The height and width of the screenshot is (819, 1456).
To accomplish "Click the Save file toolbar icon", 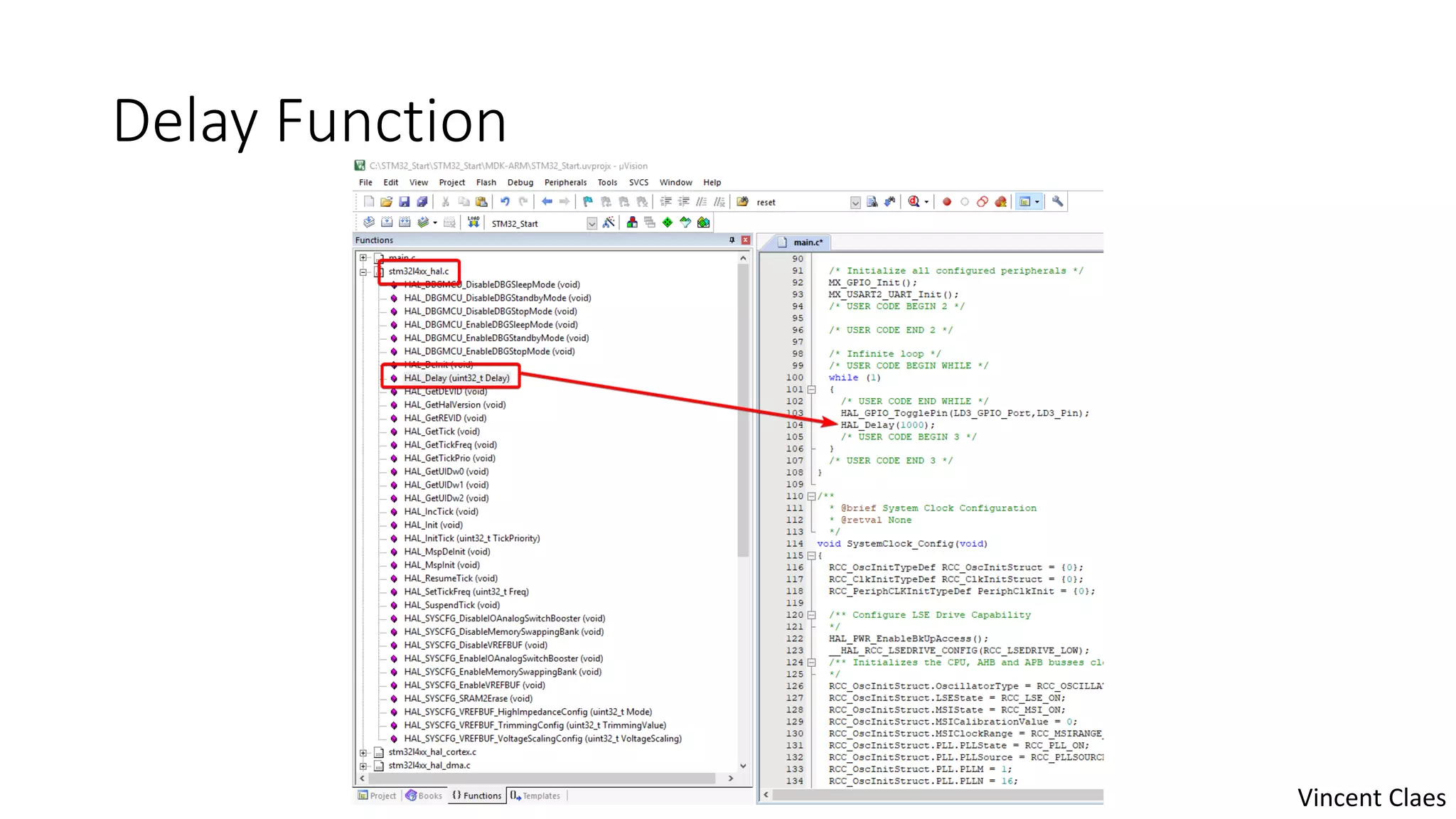I will pyautogui.click(x=404, y=202).
